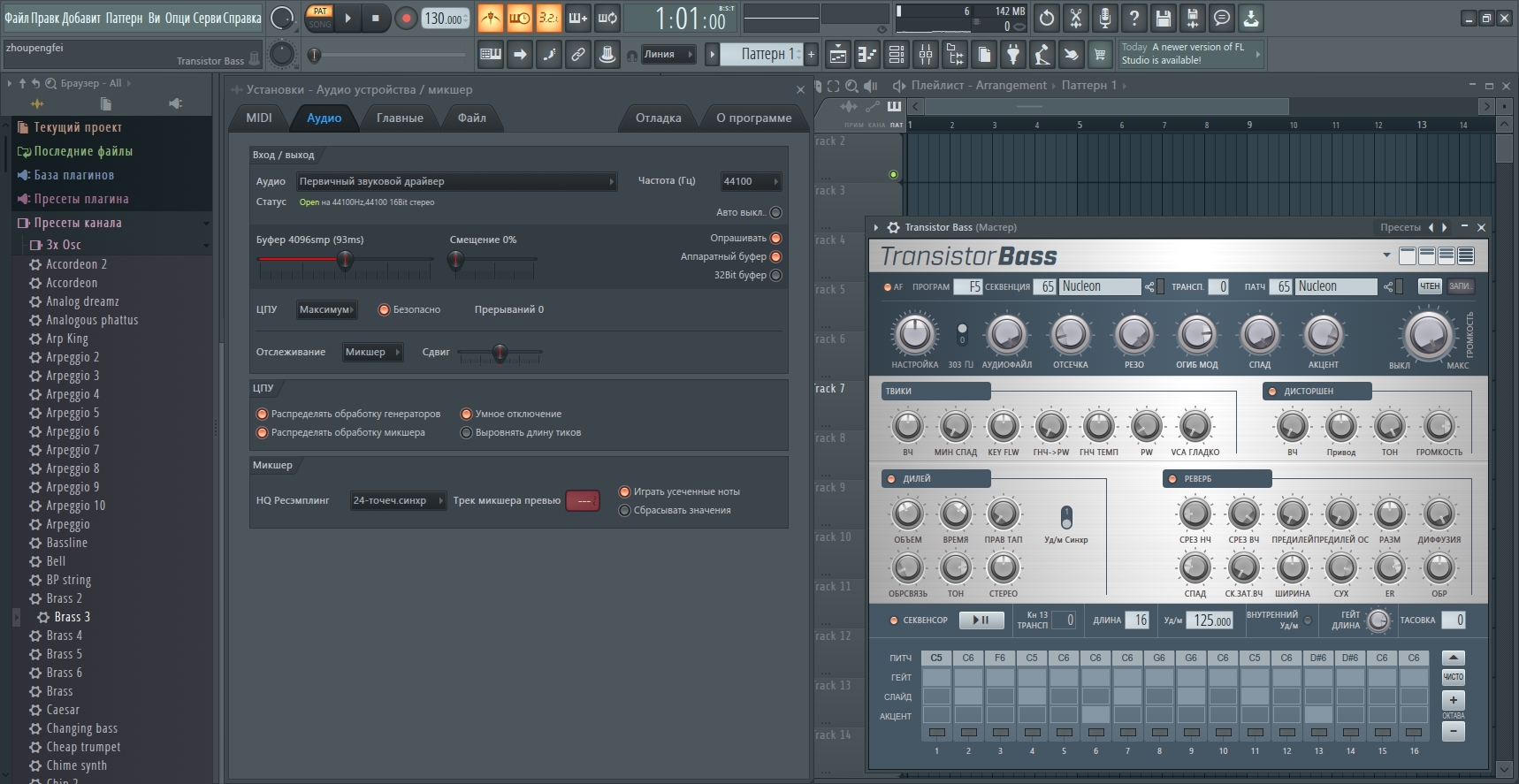Viewport: 1519px width, 784px height.
Task: Open the undo history icon
Action: [x=1047, y=18]
